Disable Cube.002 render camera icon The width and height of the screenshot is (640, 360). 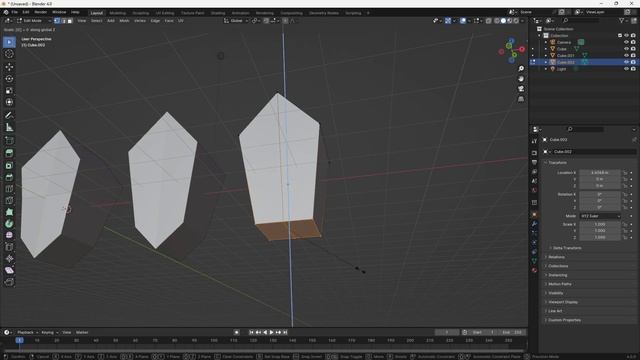pyautogui.click(x=633, y=62)
